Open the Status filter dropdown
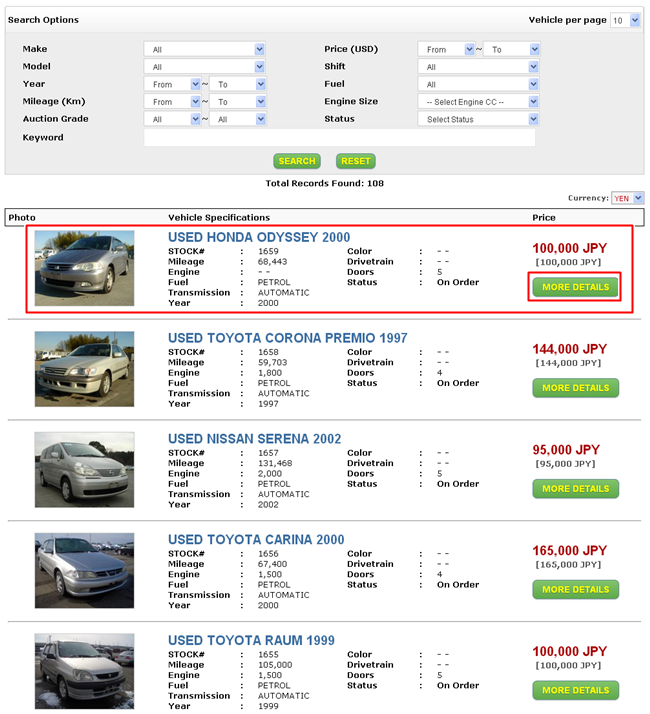The width and height of the screenshot is (650, 714). coord(478,119)
